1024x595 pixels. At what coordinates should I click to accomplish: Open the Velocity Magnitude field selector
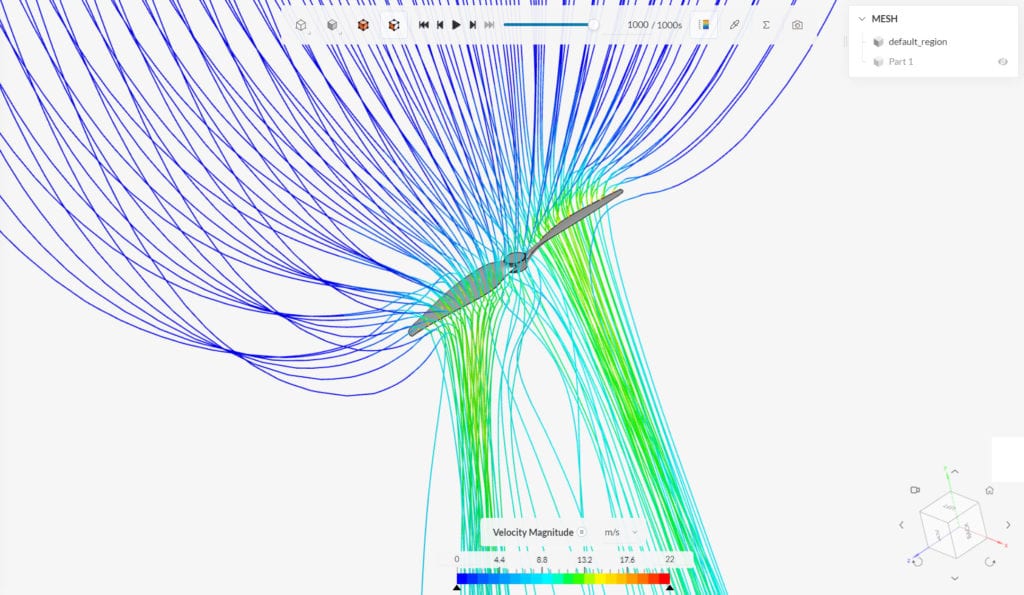pyautogui.click(x=533, y=532)
